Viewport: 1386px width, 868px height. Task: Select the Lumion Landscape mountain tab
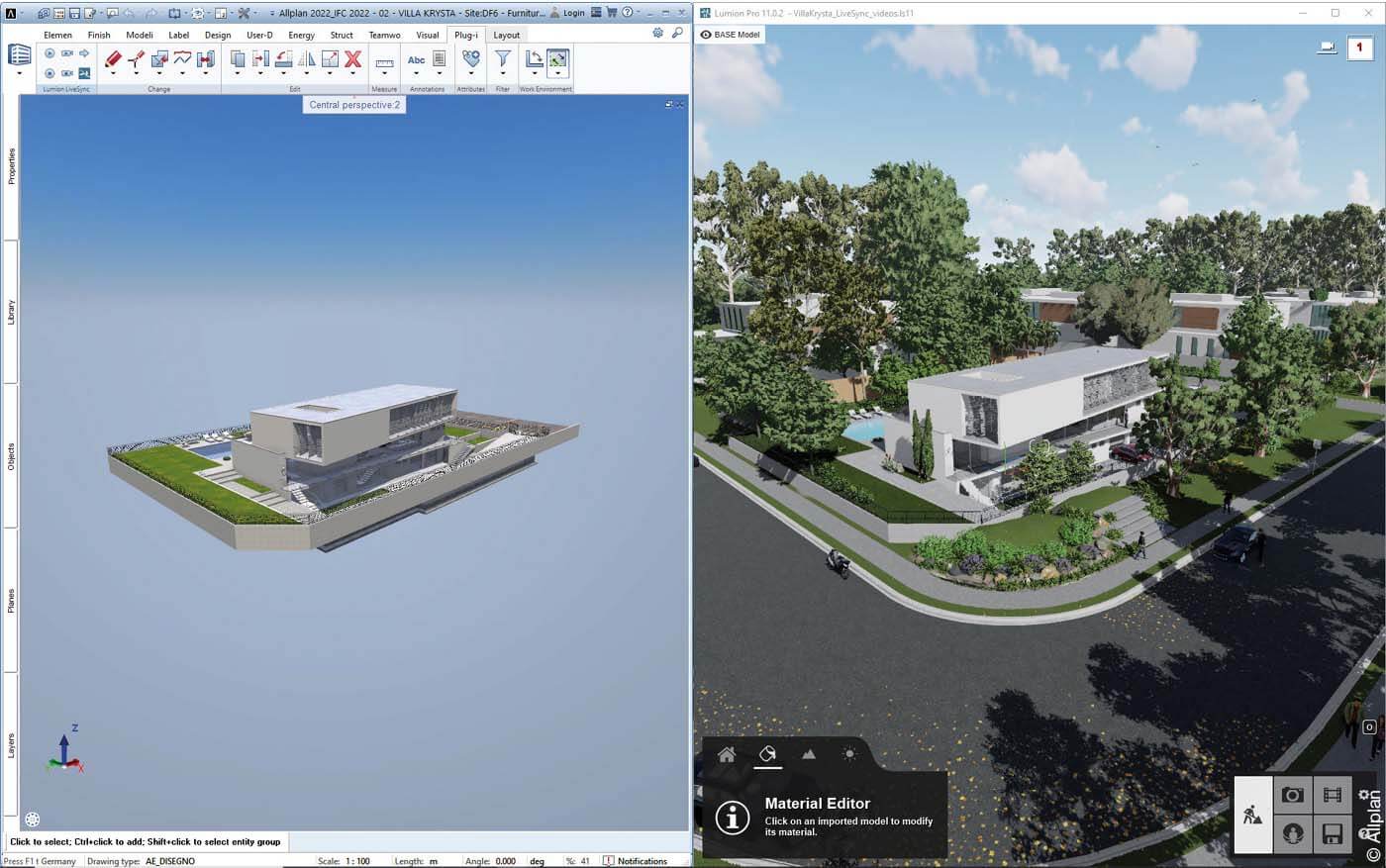(809, 754)
